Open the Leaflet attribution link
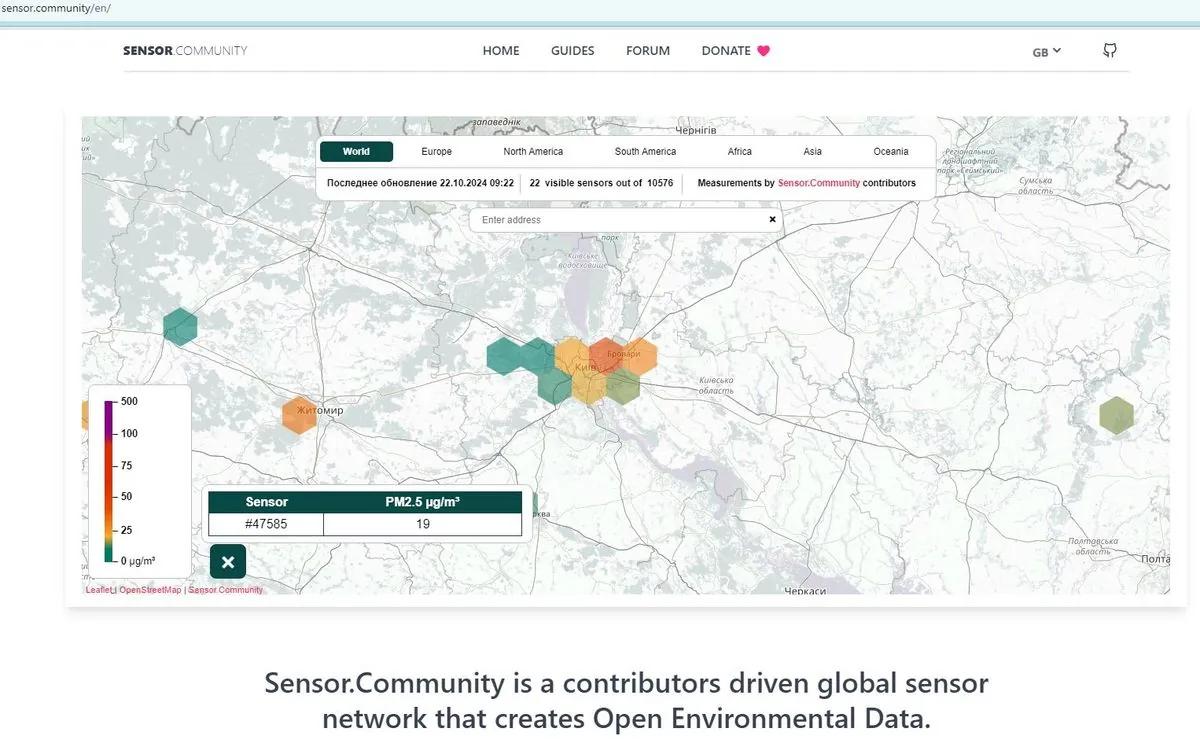 [99, 590]
